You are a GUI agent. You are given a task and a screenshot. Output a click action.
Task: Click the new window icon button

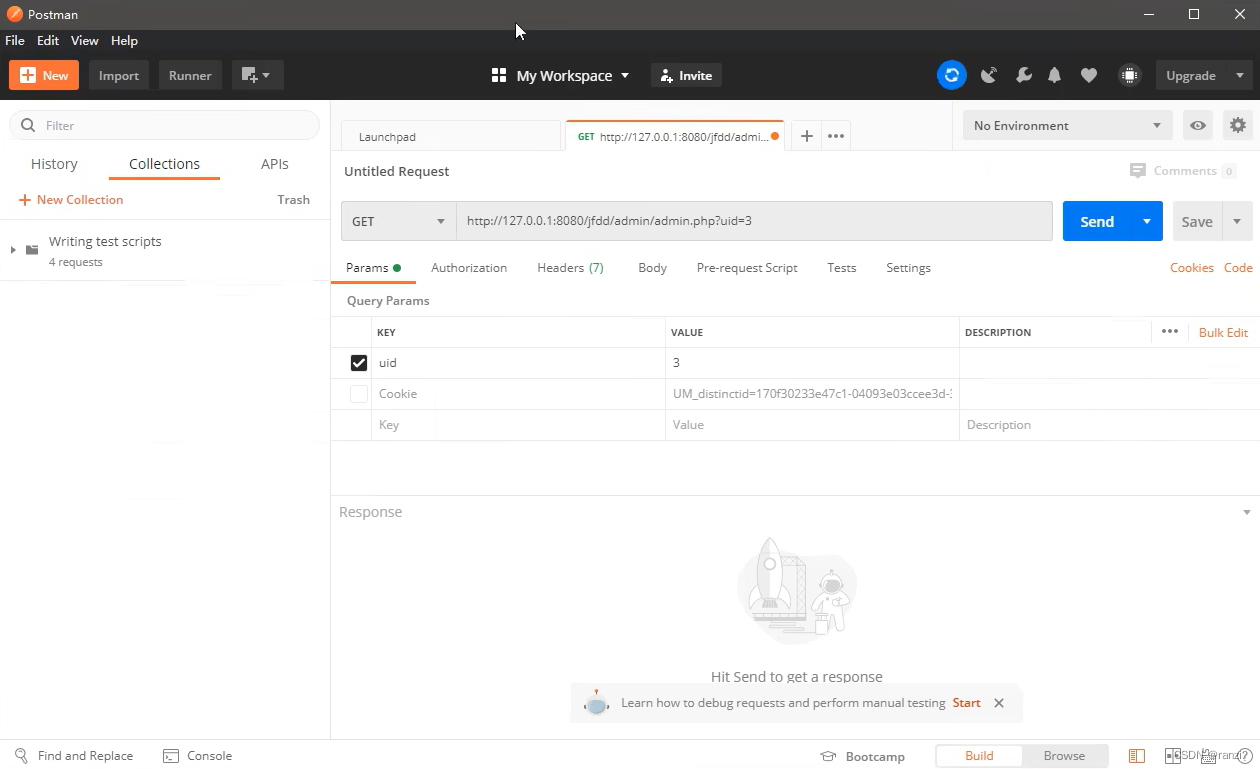(x=258, y=75)
